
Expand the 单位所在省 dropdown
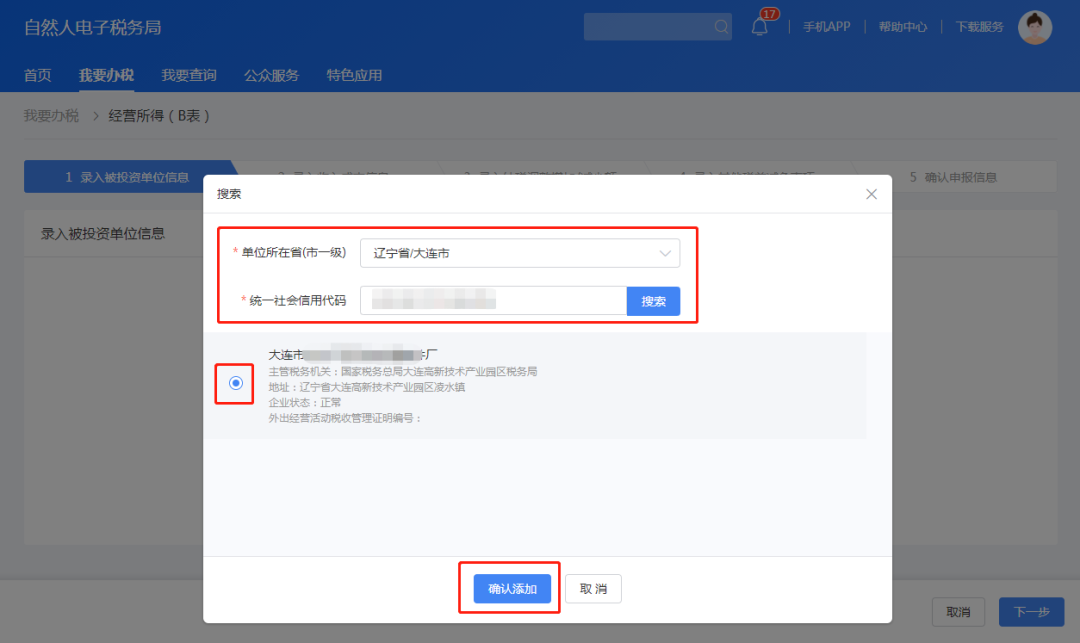[x=520, y=253]
